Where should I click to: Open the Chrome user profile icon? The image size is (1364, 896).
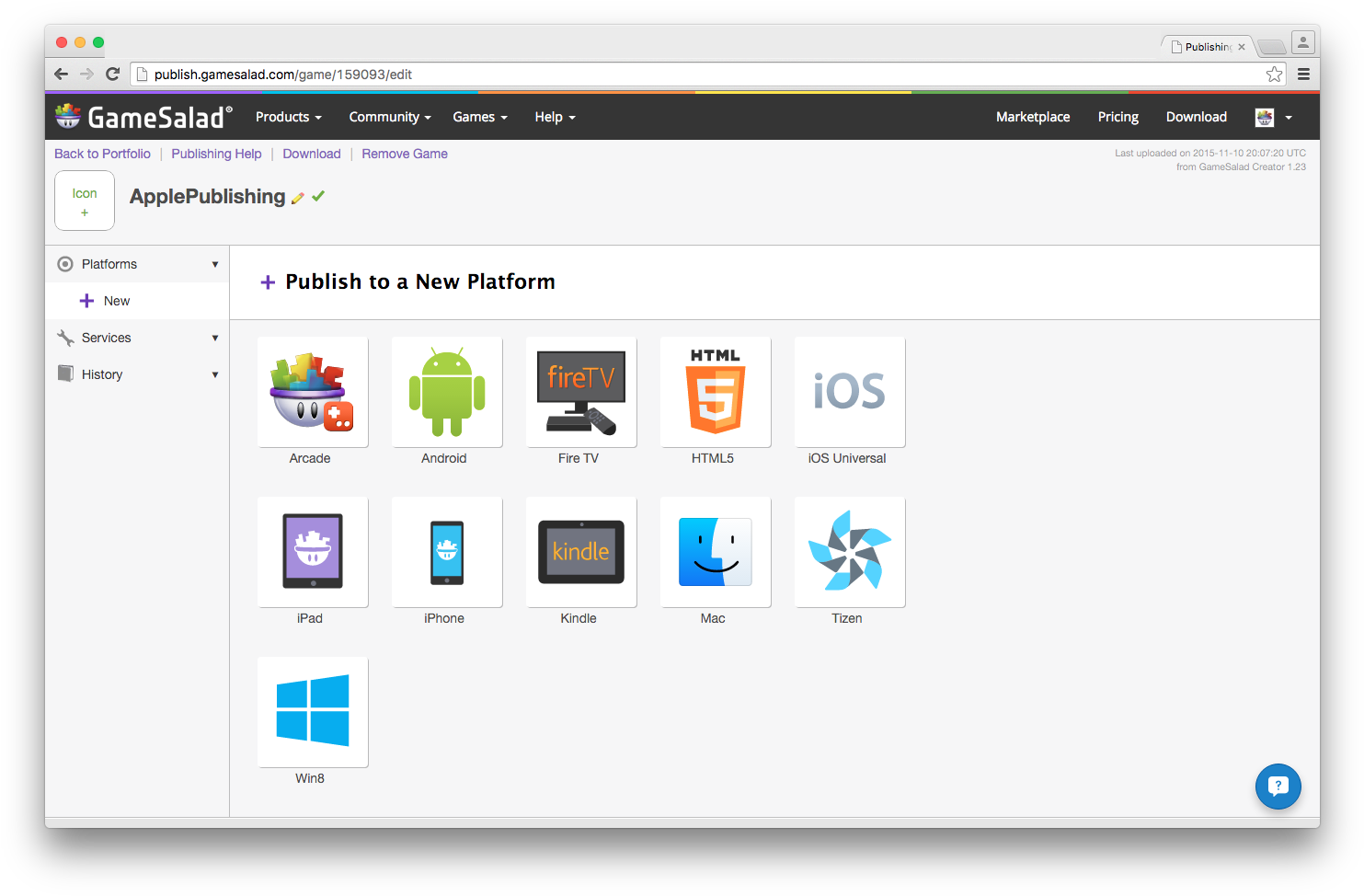1302,42
